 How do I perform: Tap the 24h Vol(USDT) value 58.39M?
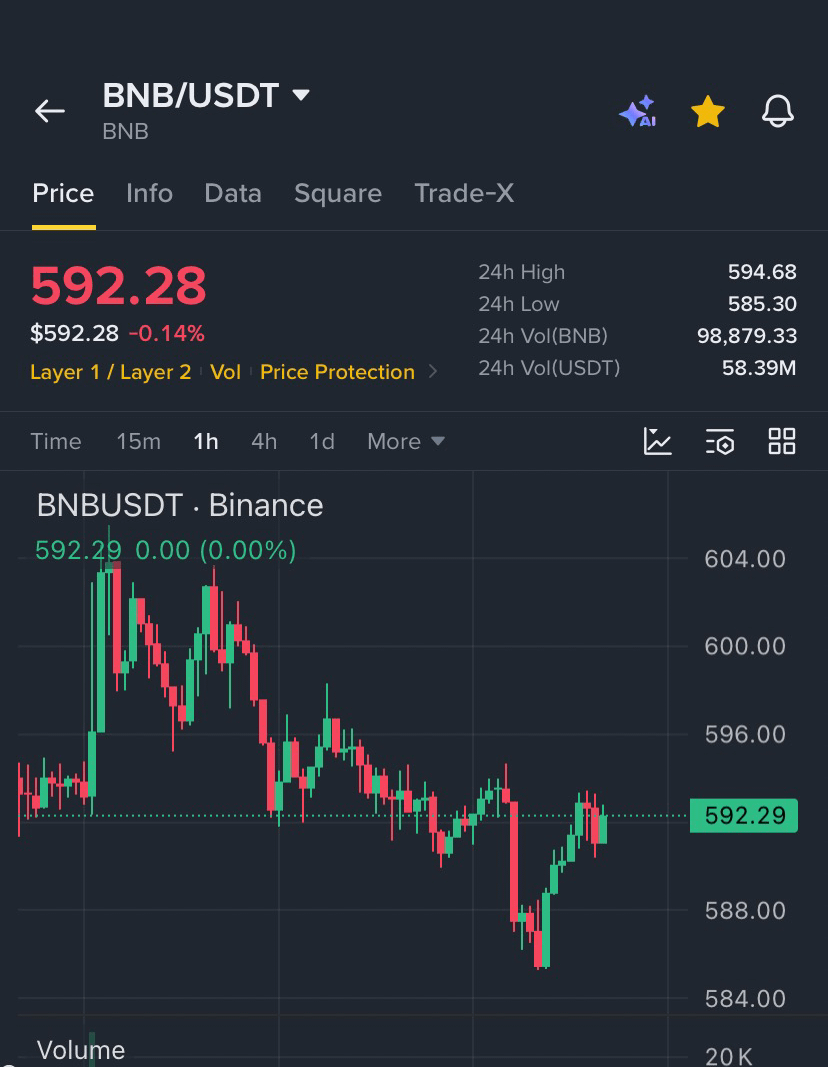point(759,368)
